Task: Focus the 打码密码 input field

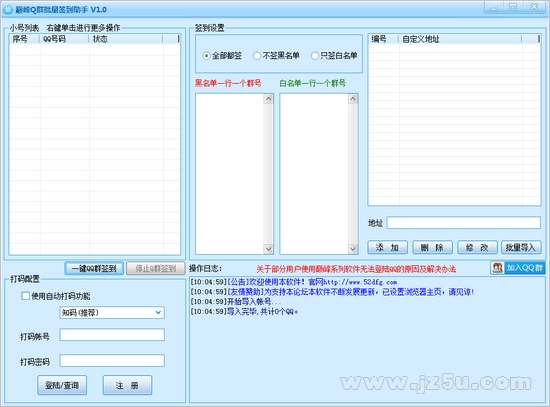Action: coord(112,361)
